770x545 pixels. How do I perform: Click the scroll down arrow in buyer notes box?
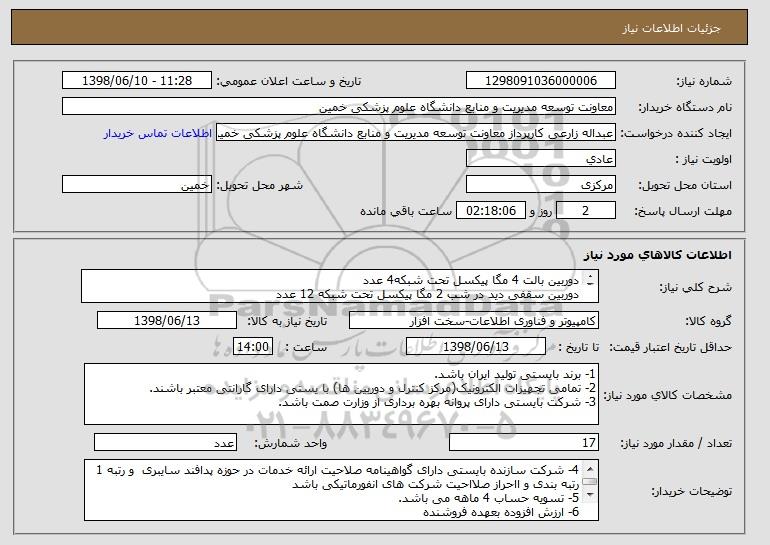click(x=590, y=495)
